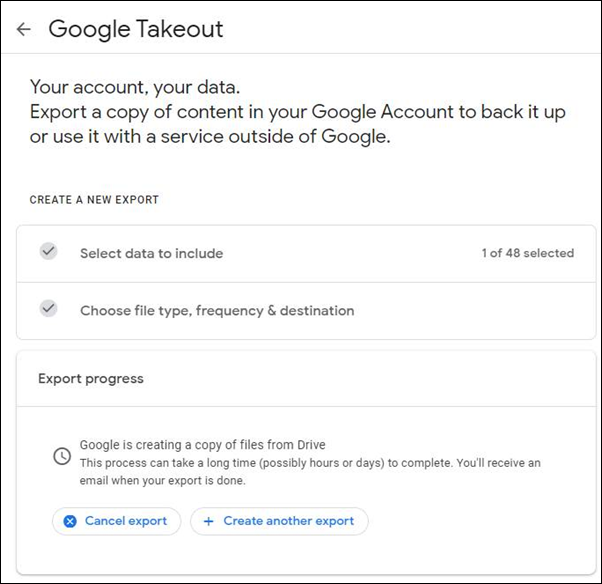The width and height of the screenshot is (602, 584).
Task: Click the Export a copy of content description line
Action: pyautogui.click(x=298, y=112)
